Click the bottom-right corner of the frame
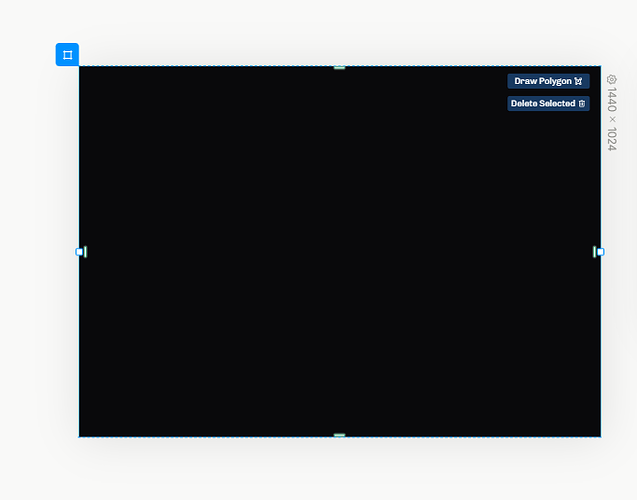 600,436
